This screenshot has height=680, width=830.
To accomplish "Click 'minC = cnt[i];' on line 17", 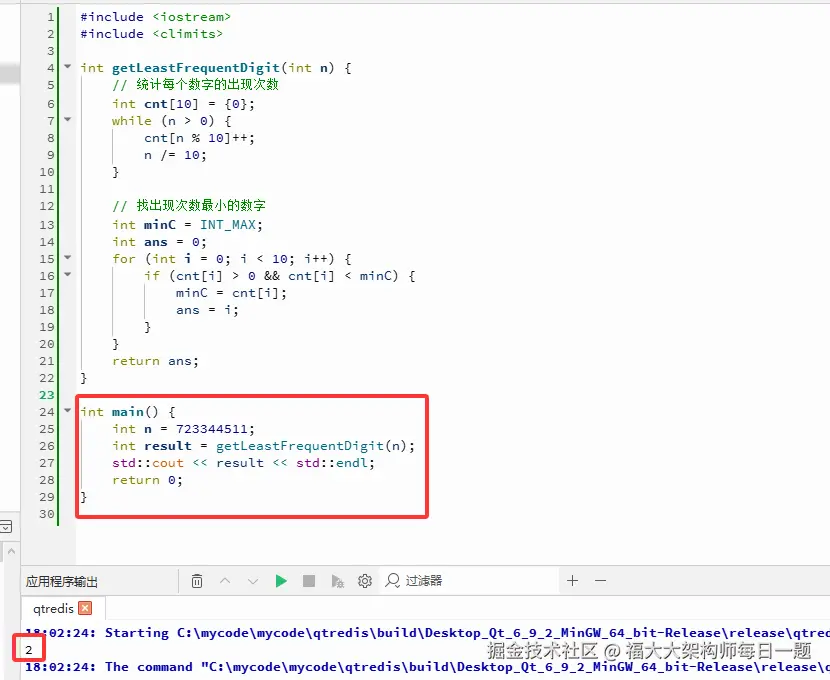I will pos(231,293).
